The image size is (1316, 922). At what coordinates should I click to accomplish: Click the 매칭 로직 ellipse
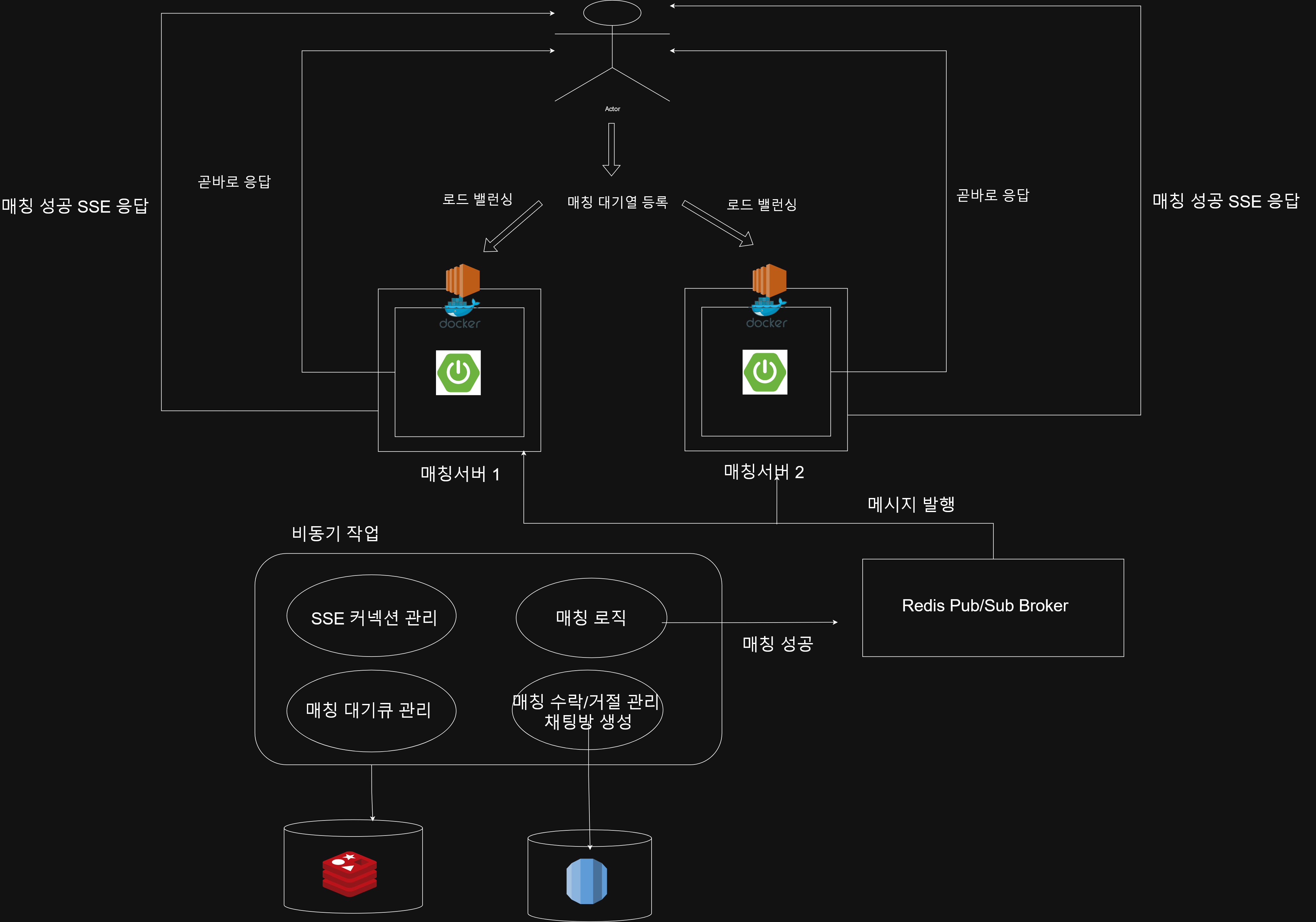coord(591,617)
